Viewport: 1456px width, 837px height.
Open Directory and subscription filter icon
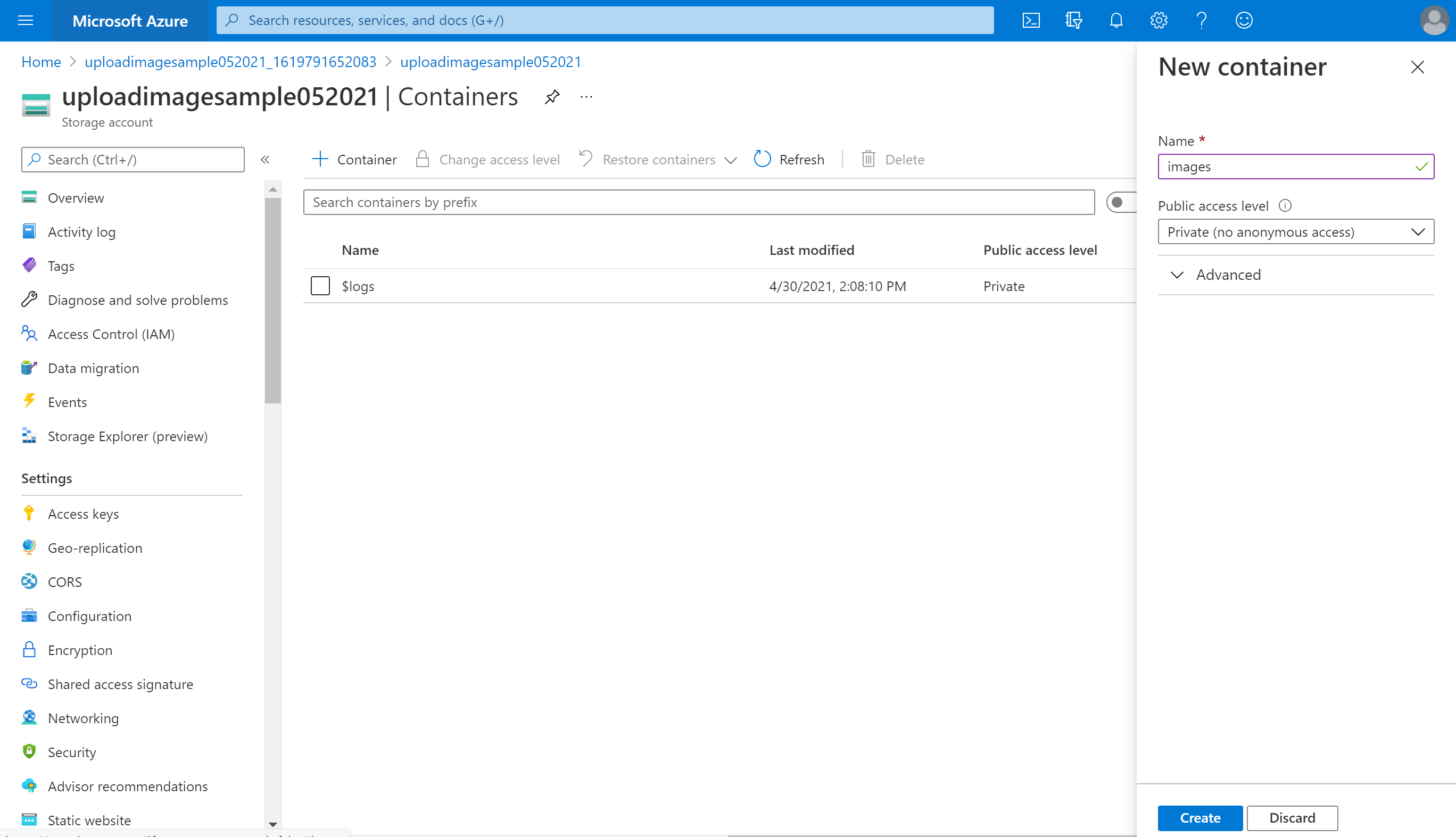tap(1073, 21)
